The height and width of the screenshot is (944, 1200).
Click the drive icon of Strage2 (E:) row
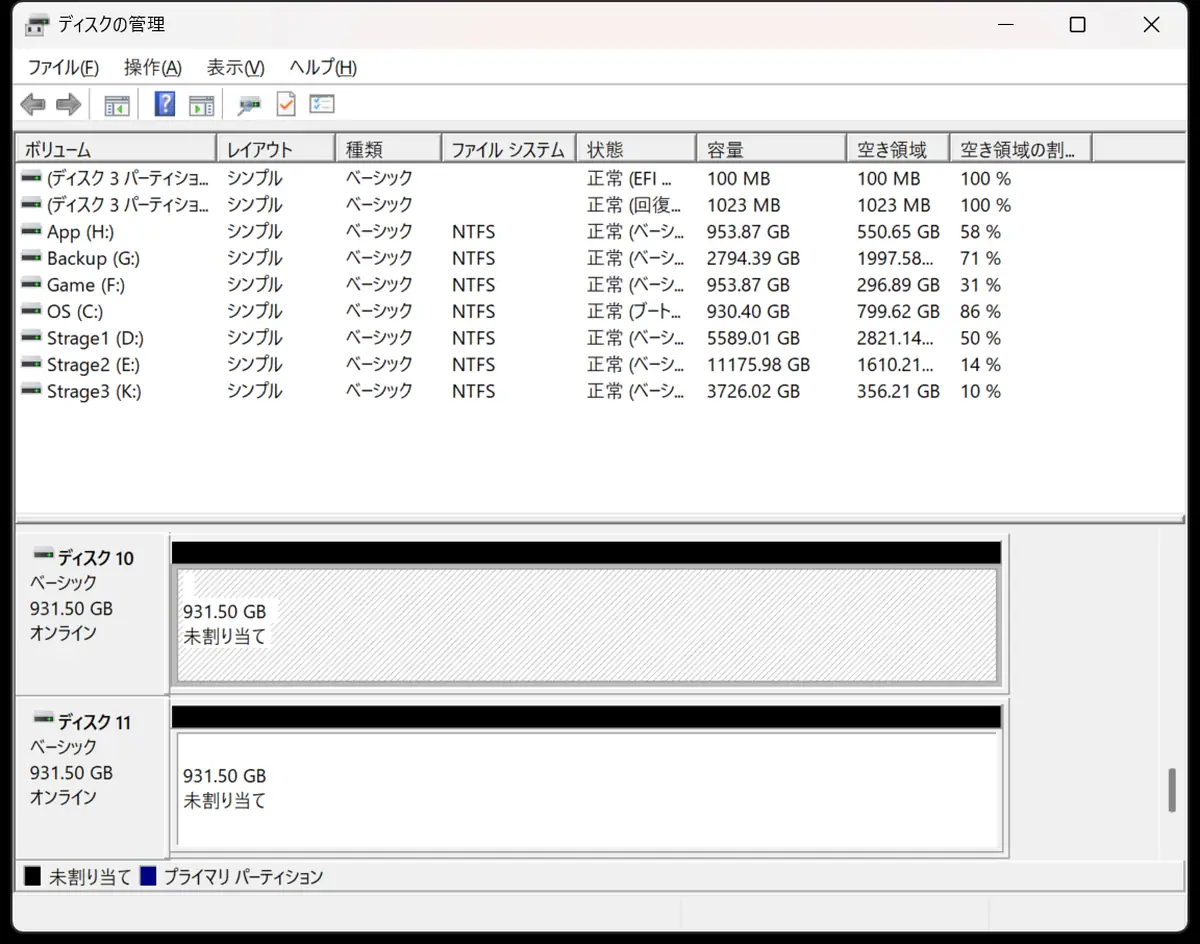32,365
